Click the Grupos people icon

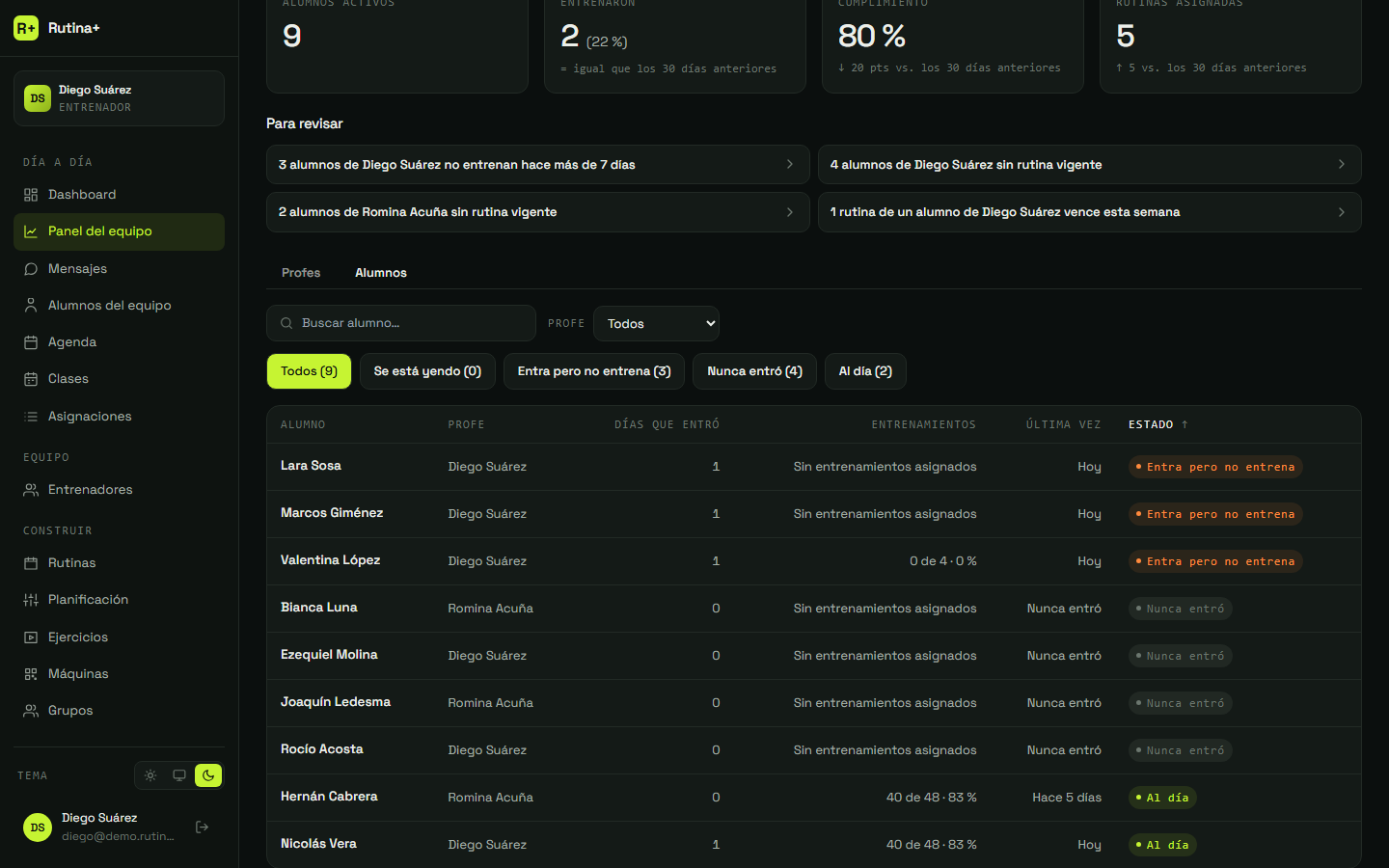click(x=31, y=711)
